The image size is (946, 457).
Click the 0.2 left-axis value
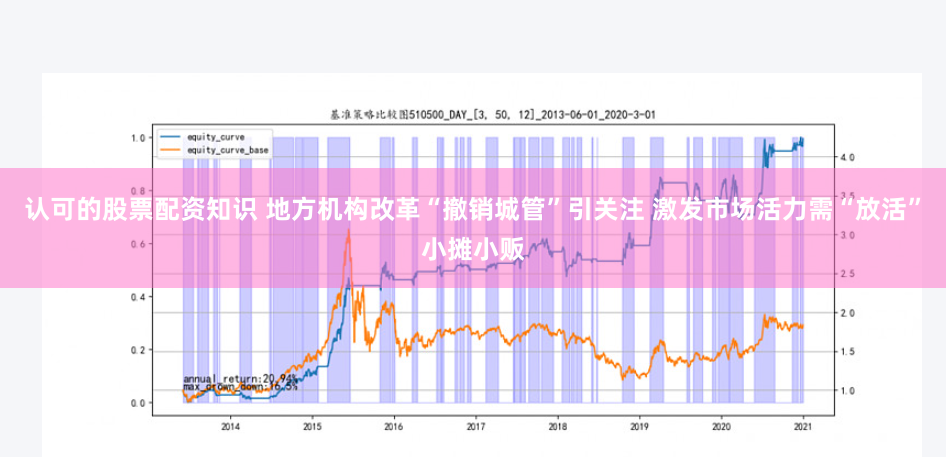(x=139, y=350)
